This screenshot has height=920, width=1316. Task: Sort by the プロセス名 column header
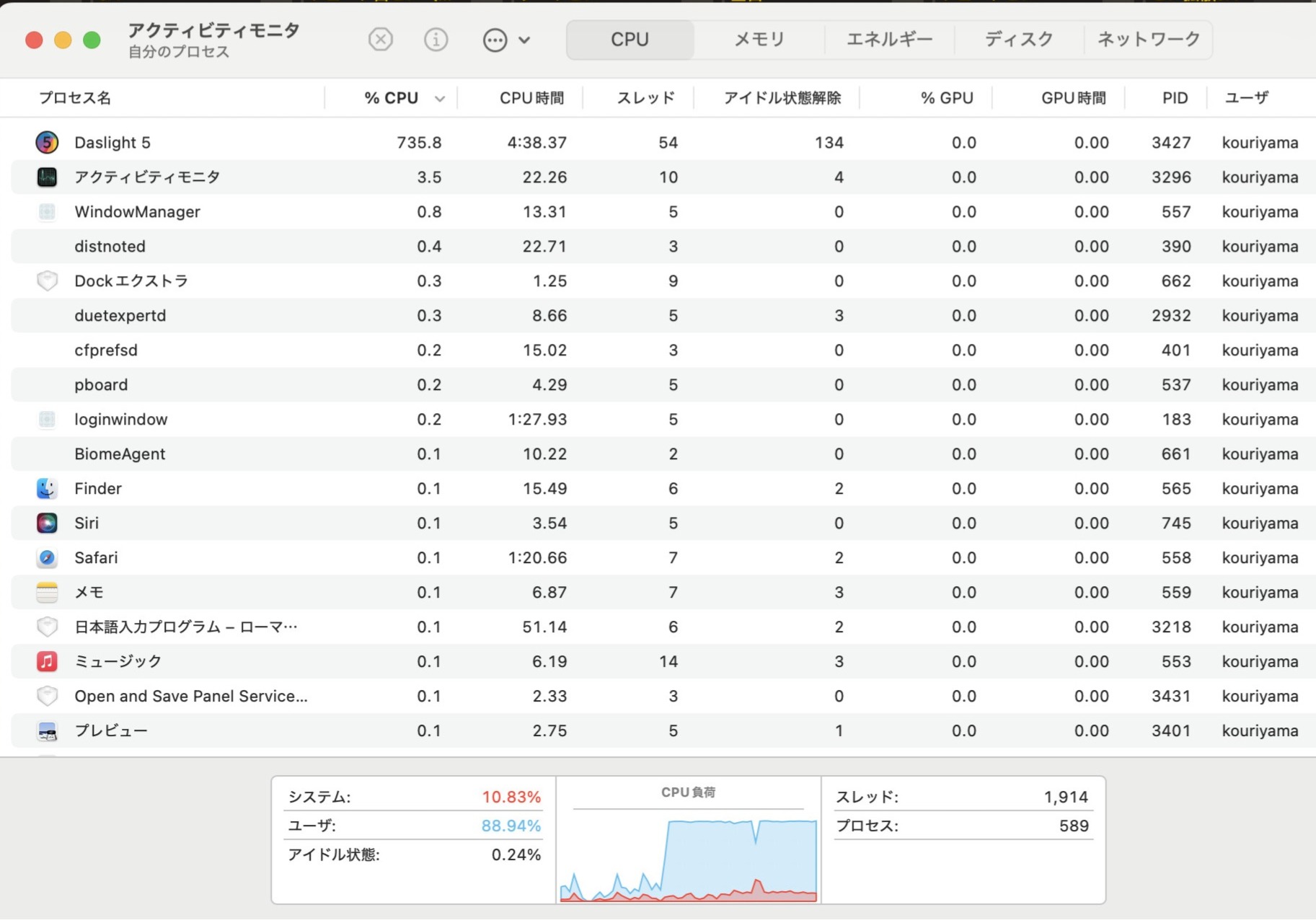pos(75,98)
